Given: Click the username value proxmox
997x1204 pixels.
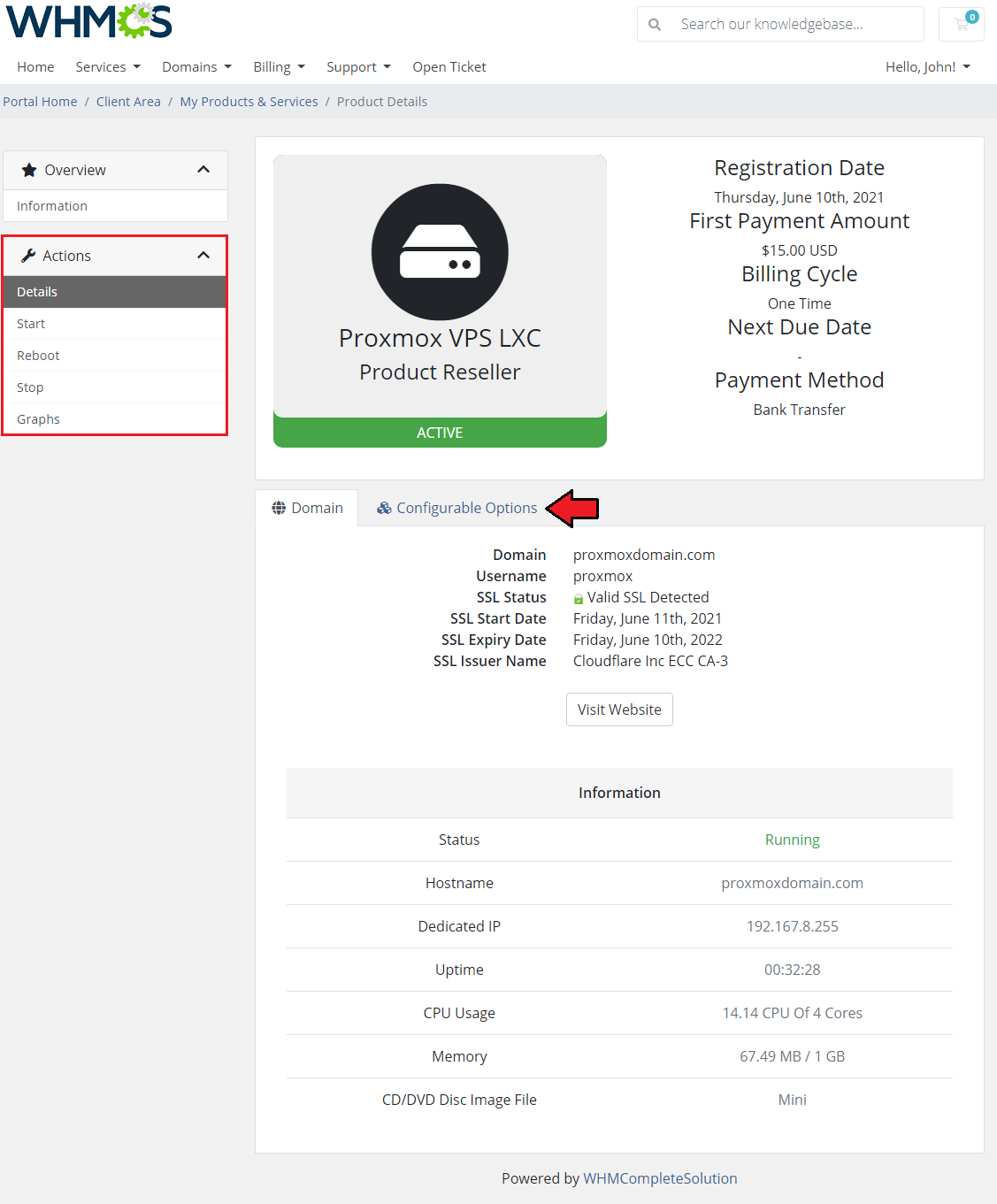Looking at the screenshot, I should pos(602,576).
